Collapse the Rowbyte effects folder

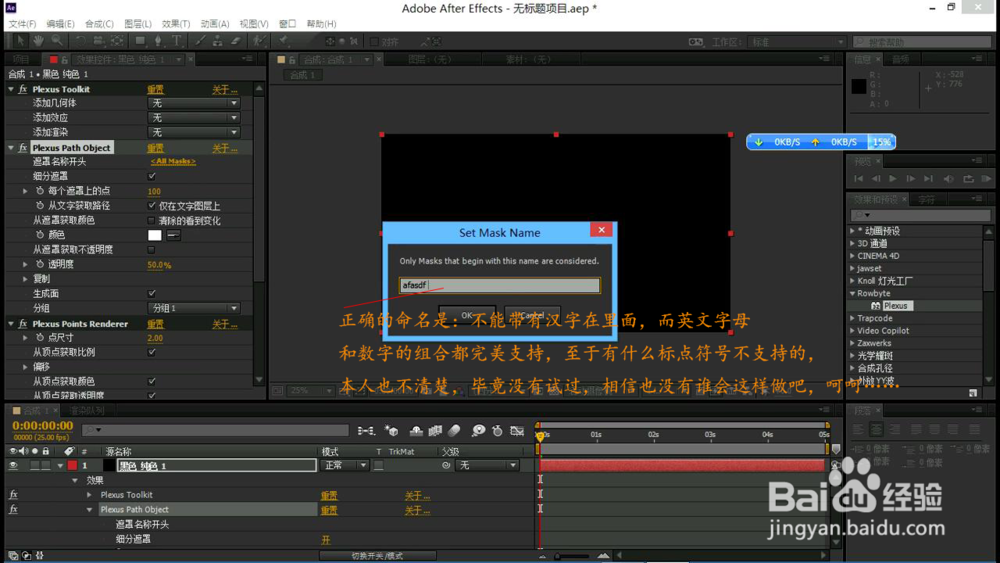[853, 293]
